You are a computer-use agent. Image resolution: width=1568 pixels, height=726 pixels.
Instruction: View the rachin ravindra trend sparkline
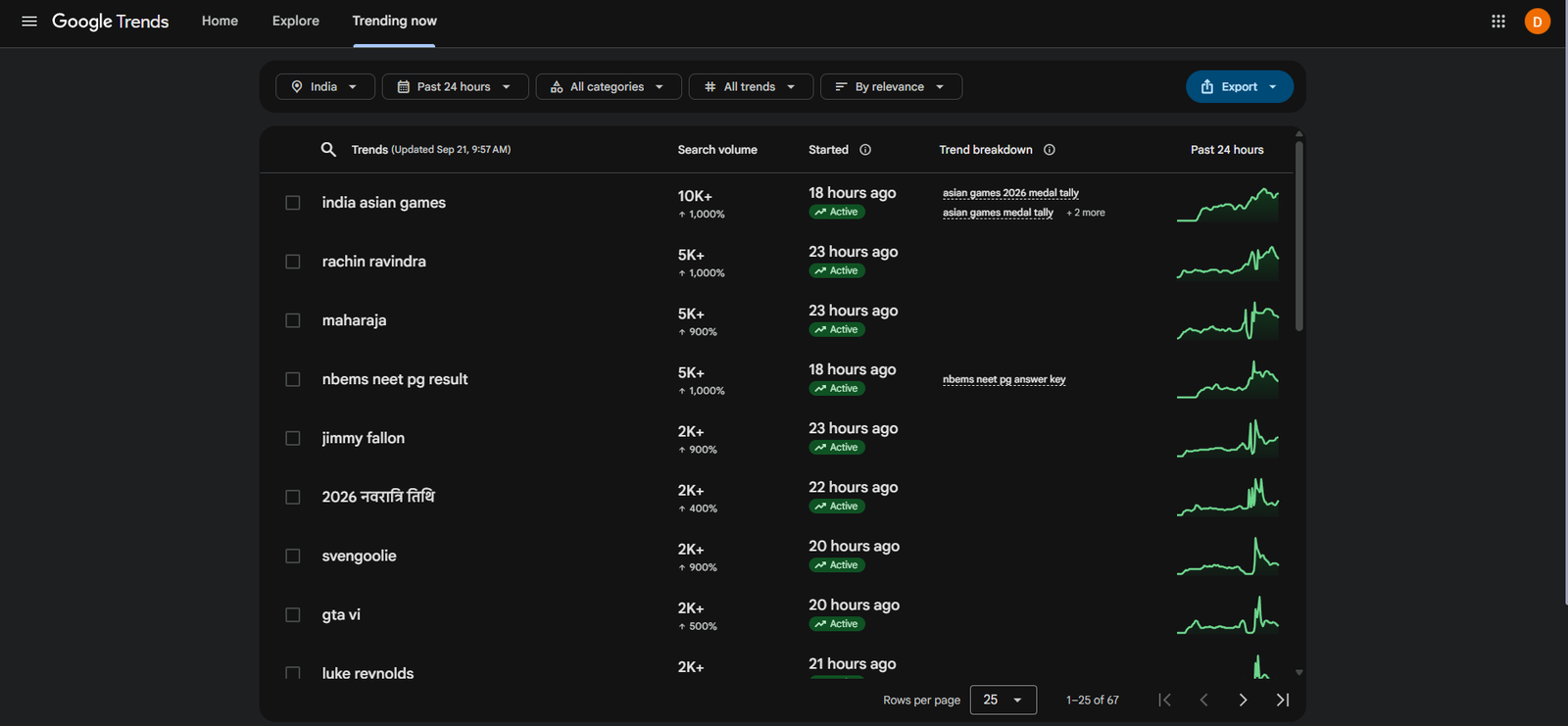click(1228, 263)
